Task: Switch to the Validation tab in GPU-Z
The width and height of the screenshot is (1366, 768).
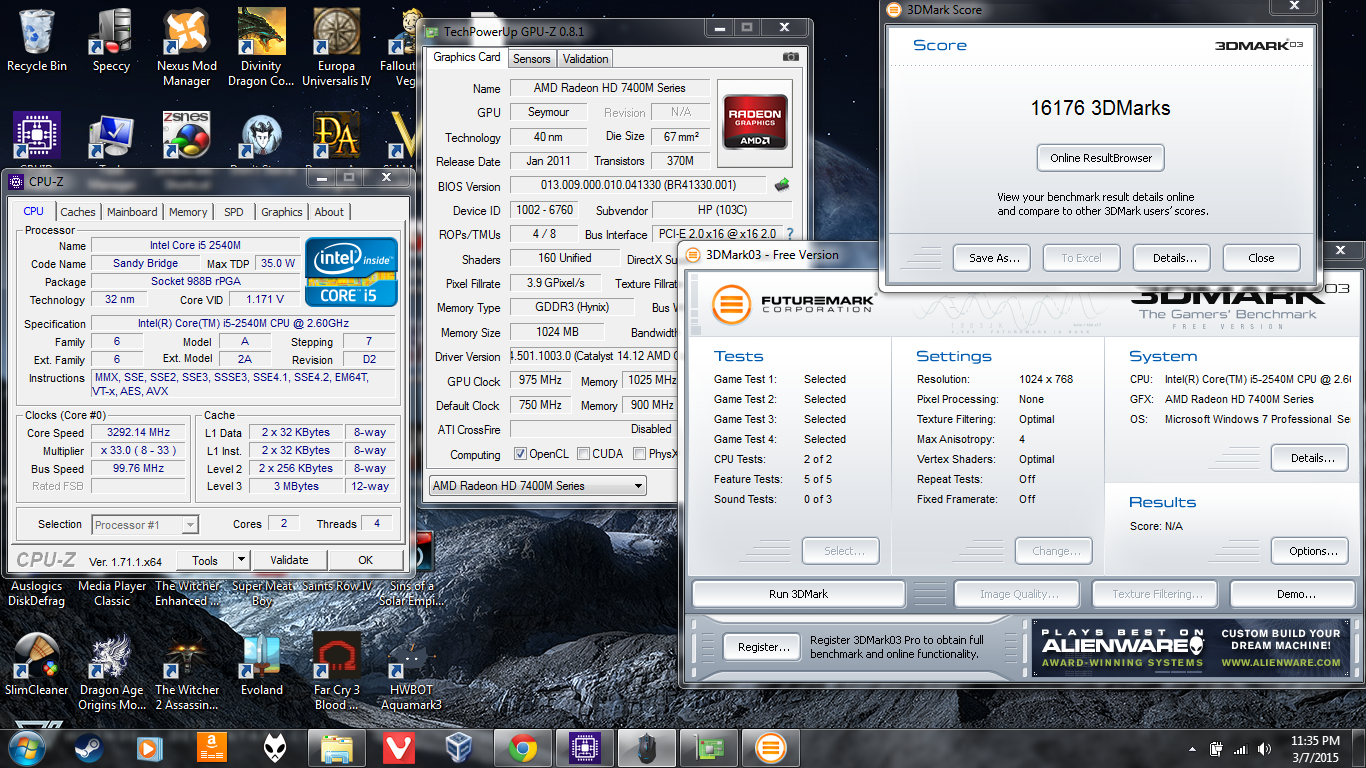Action: pyautogui.click(x=585, y=59)
